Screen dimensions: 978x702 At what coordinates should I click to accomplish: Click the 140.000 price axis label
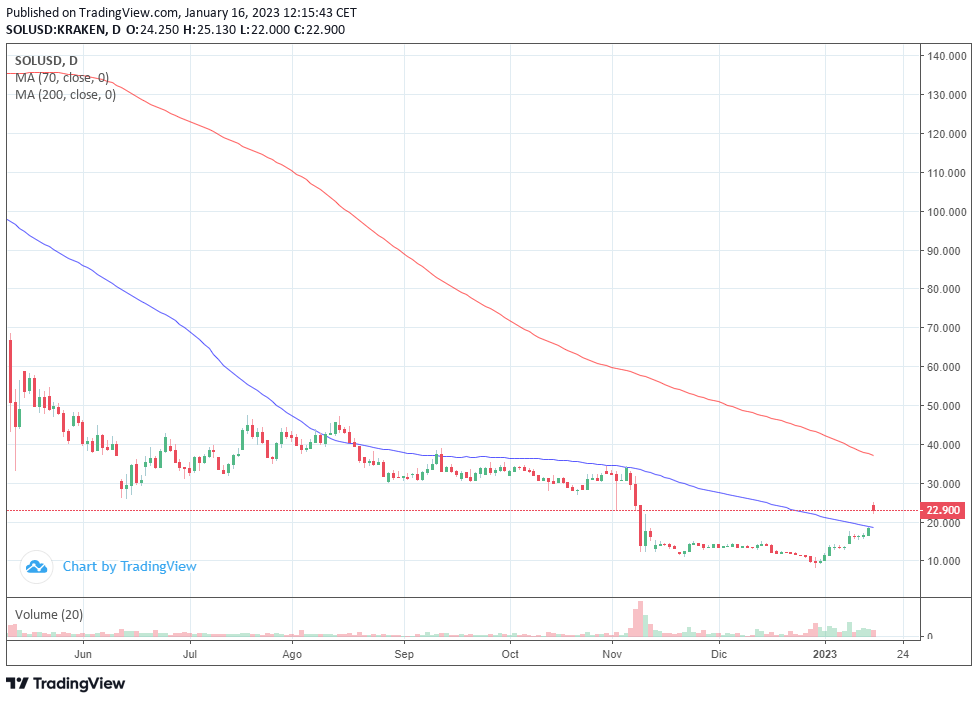pyautogui.click(x=947, y=56)
